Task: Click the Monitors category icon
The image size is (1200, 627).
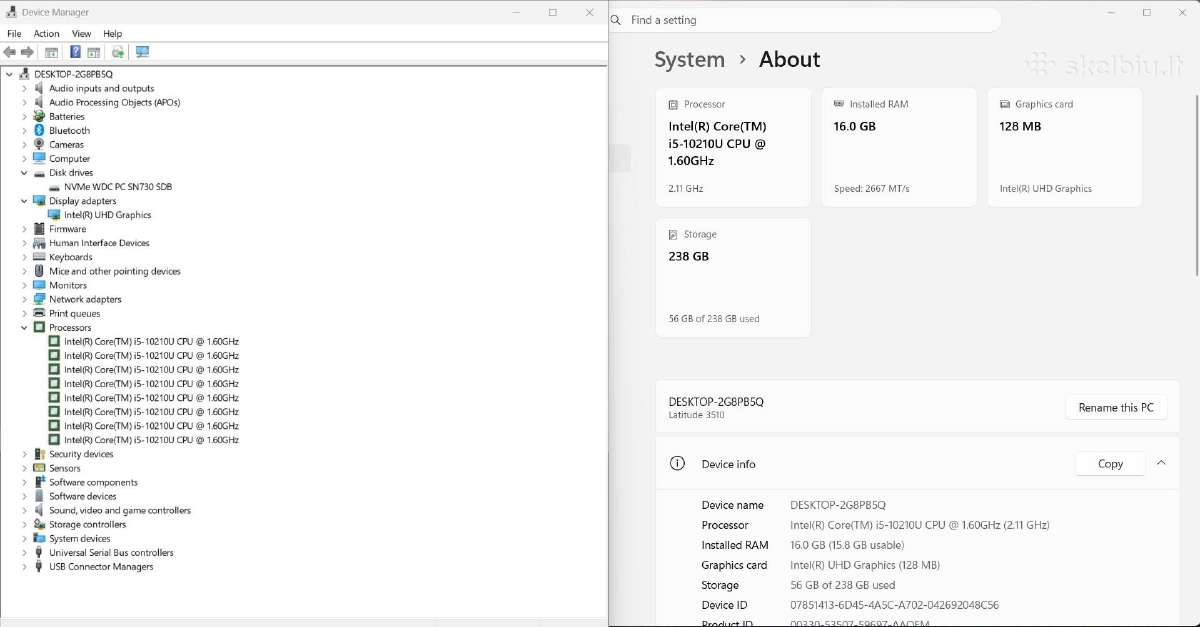Action: 39,285
